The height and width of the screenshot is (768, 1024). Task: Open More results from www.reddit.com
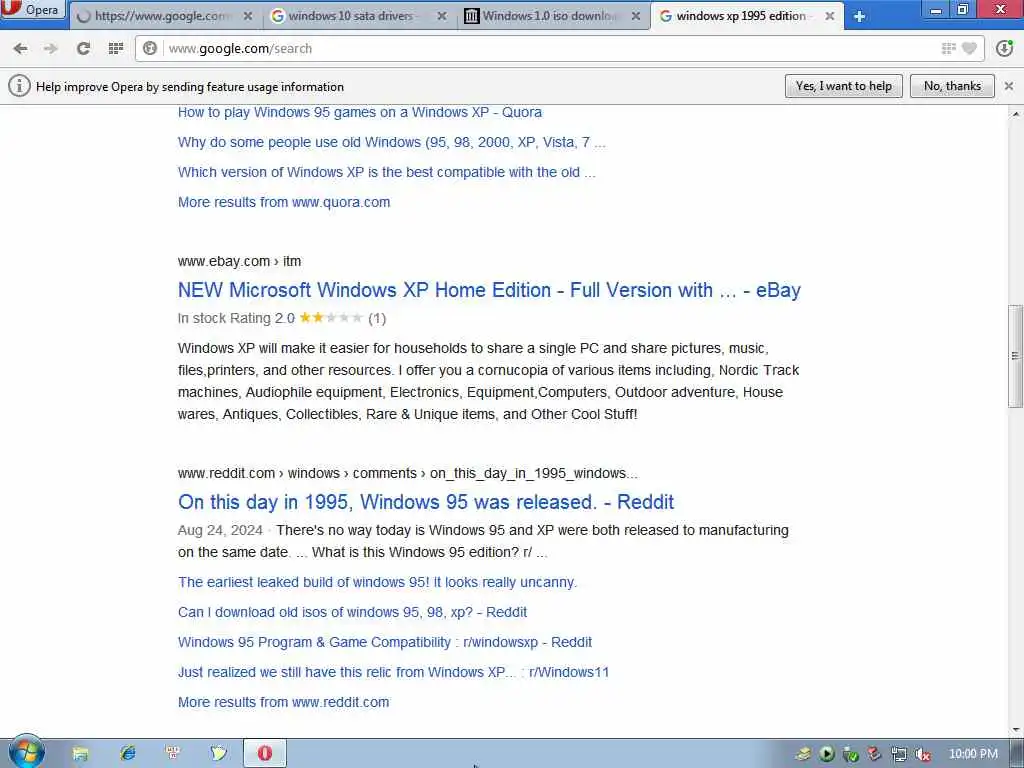tap(283, 703)
